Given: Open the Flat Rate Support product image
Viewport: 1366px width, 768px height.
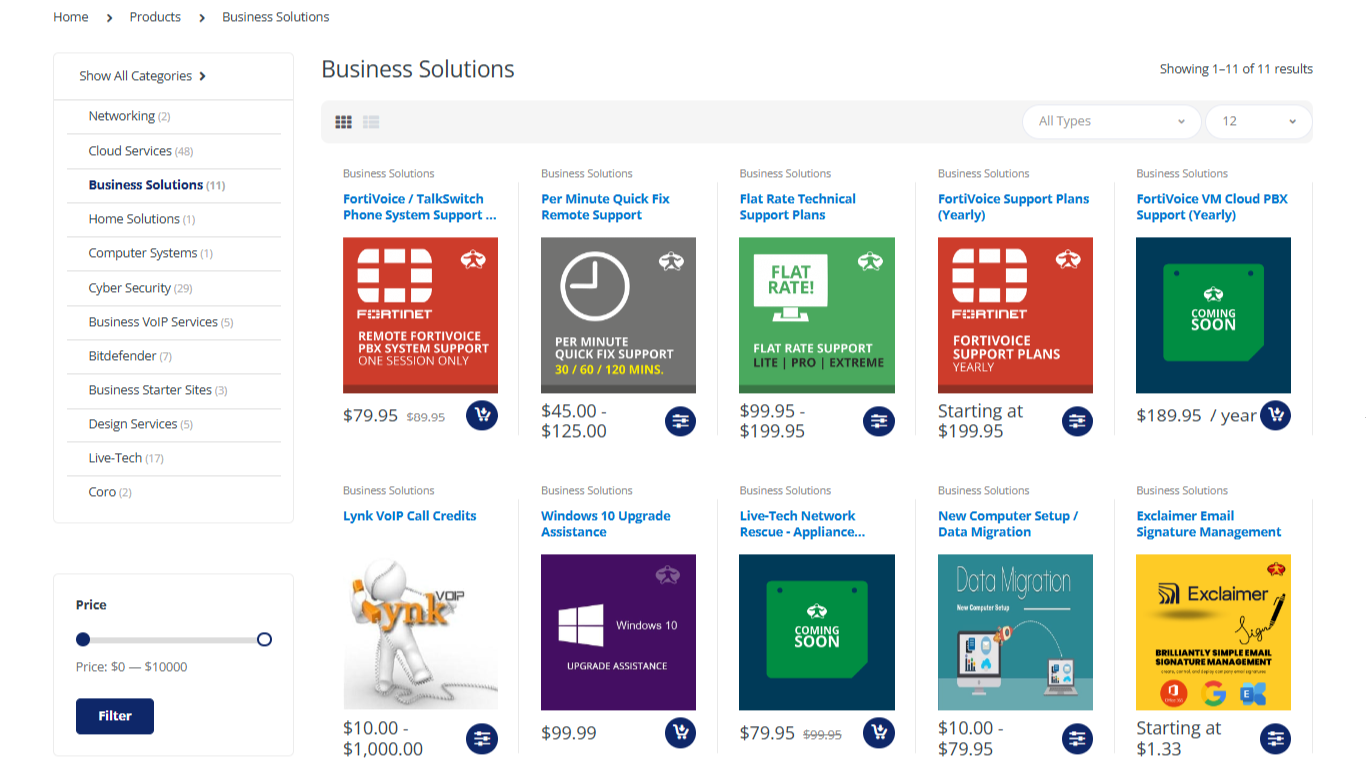Looking at the screenshot, I should coord(817,315).
